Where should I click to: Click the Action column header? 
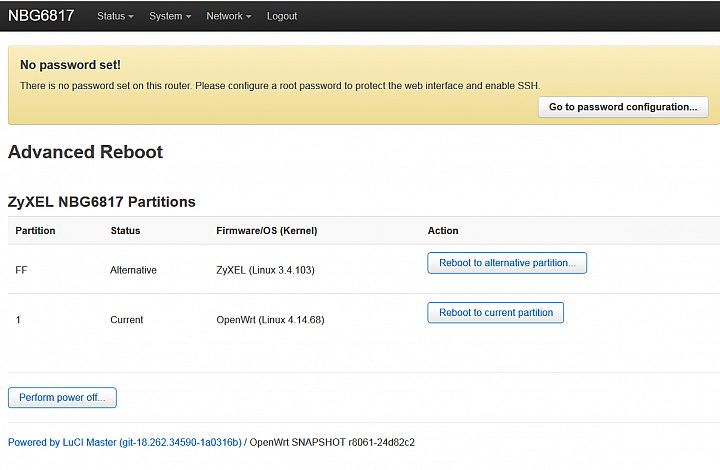443,230
